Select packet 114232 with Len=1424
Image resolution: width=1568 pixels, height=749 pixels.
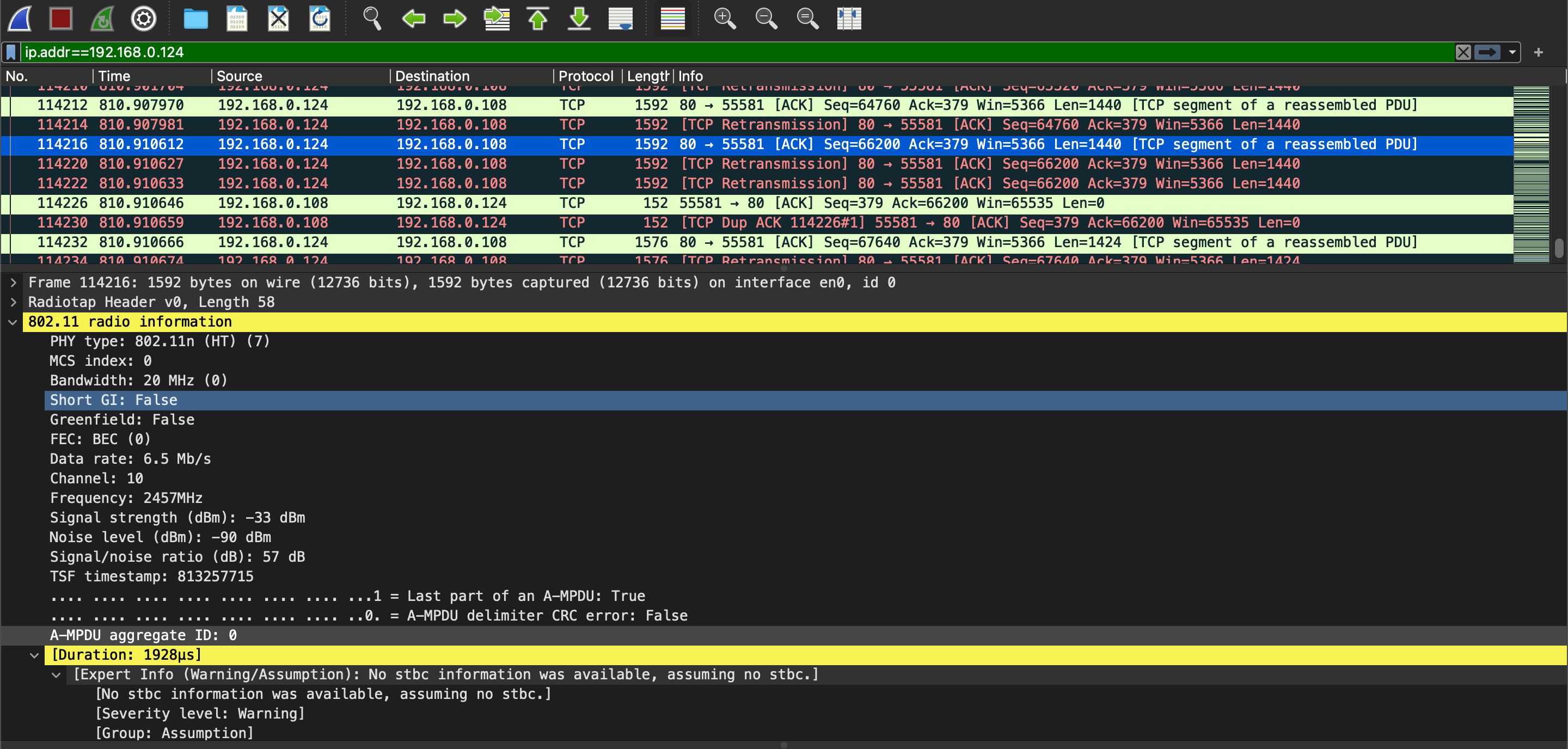pyautogui.click(x=757, y=242)
